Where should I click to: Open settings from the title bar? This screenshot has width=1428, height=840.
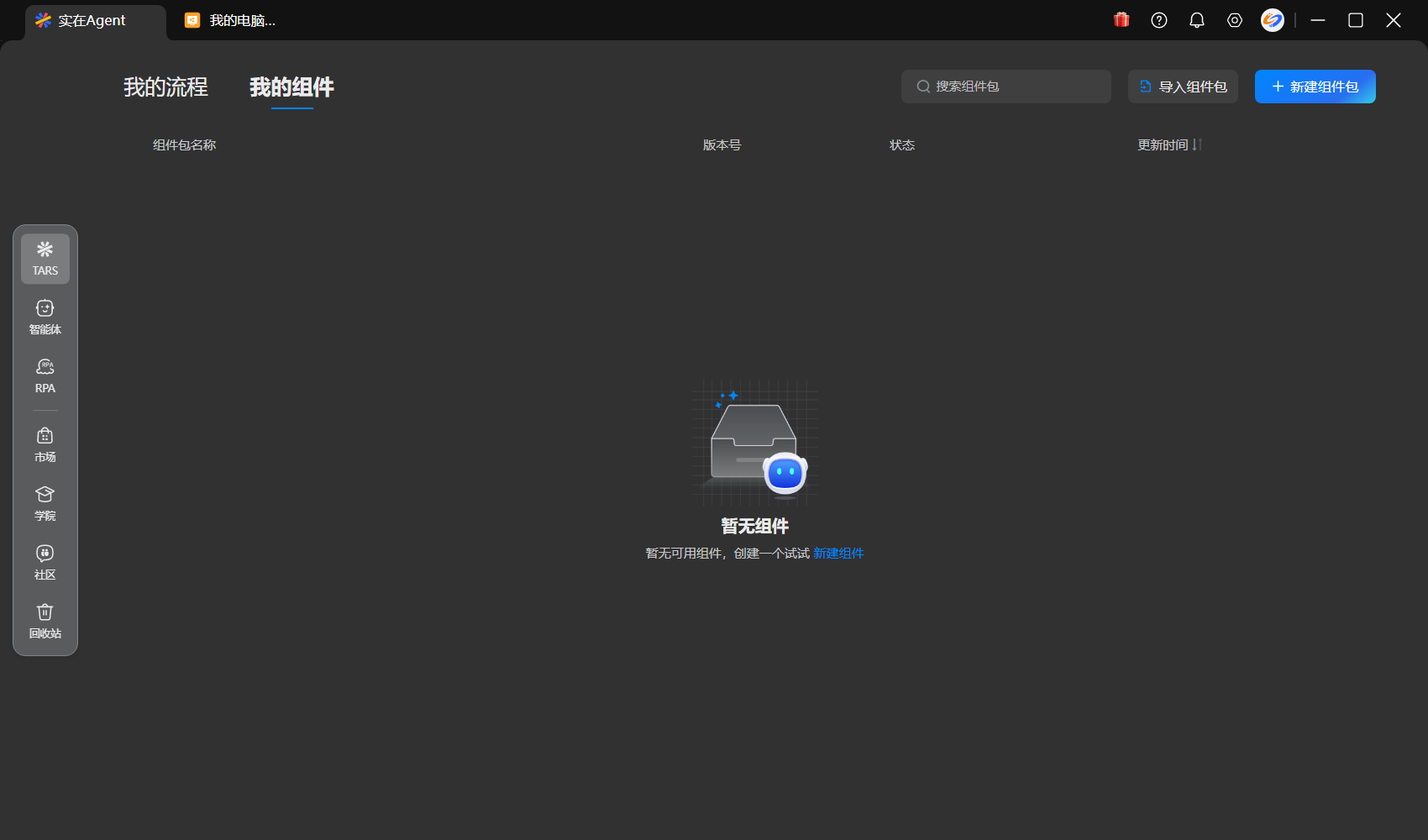pos(1235,20)
